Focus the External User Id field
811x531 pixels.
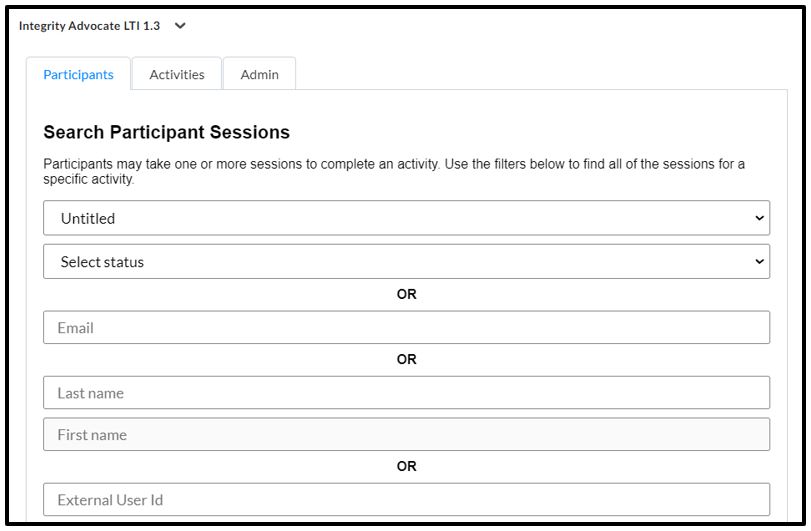pyautogui.click(x=406, y=500)
